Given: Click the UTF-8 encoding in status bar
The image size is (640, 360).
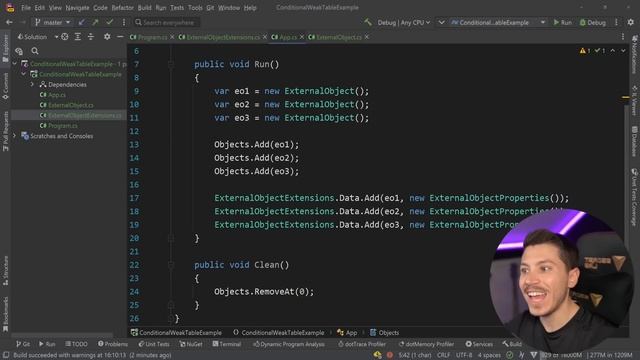Looking at the screenshot, I should 464,355.
